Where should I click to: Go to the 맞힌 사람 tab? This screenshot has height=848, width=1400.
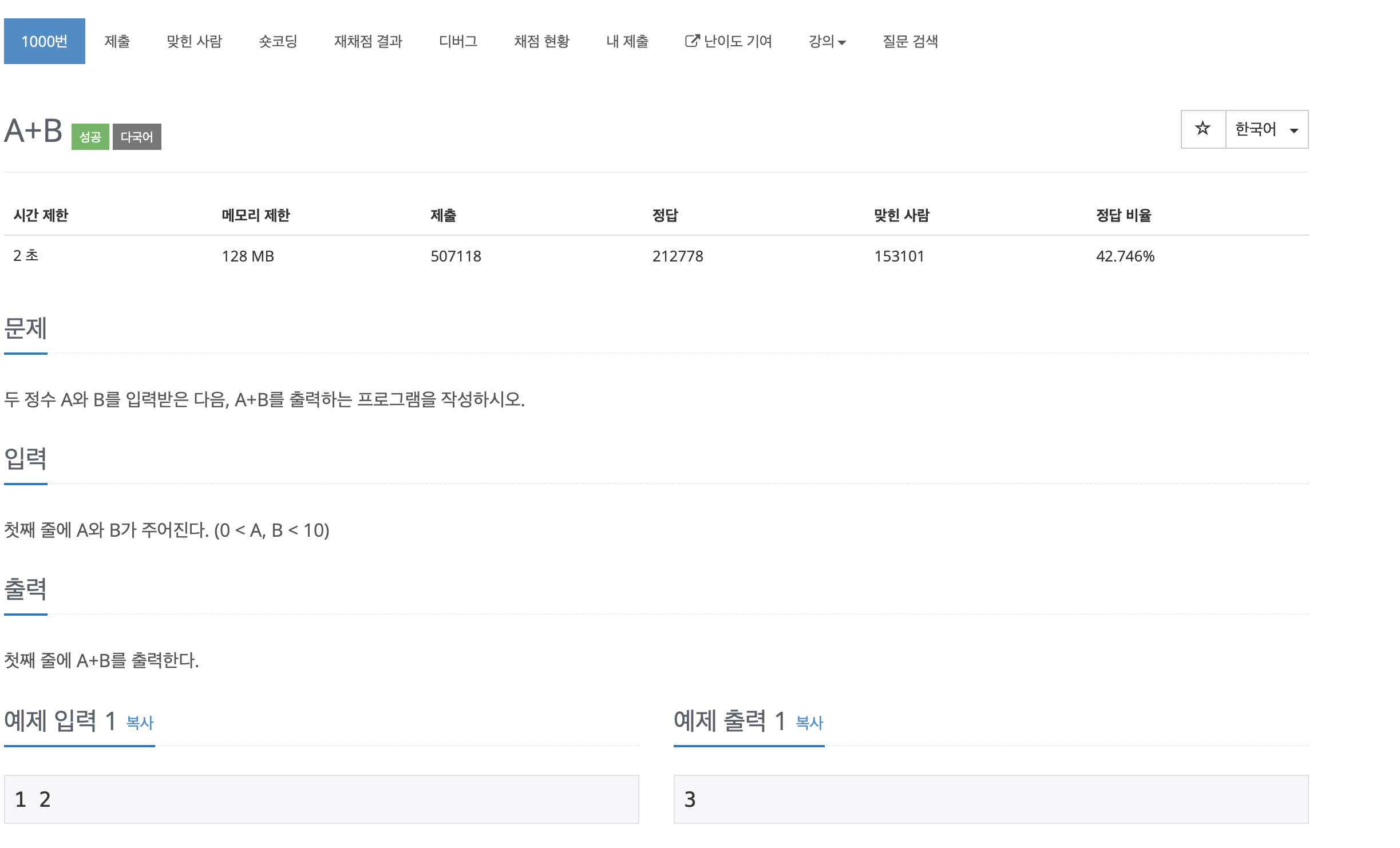tap(194, 41)
